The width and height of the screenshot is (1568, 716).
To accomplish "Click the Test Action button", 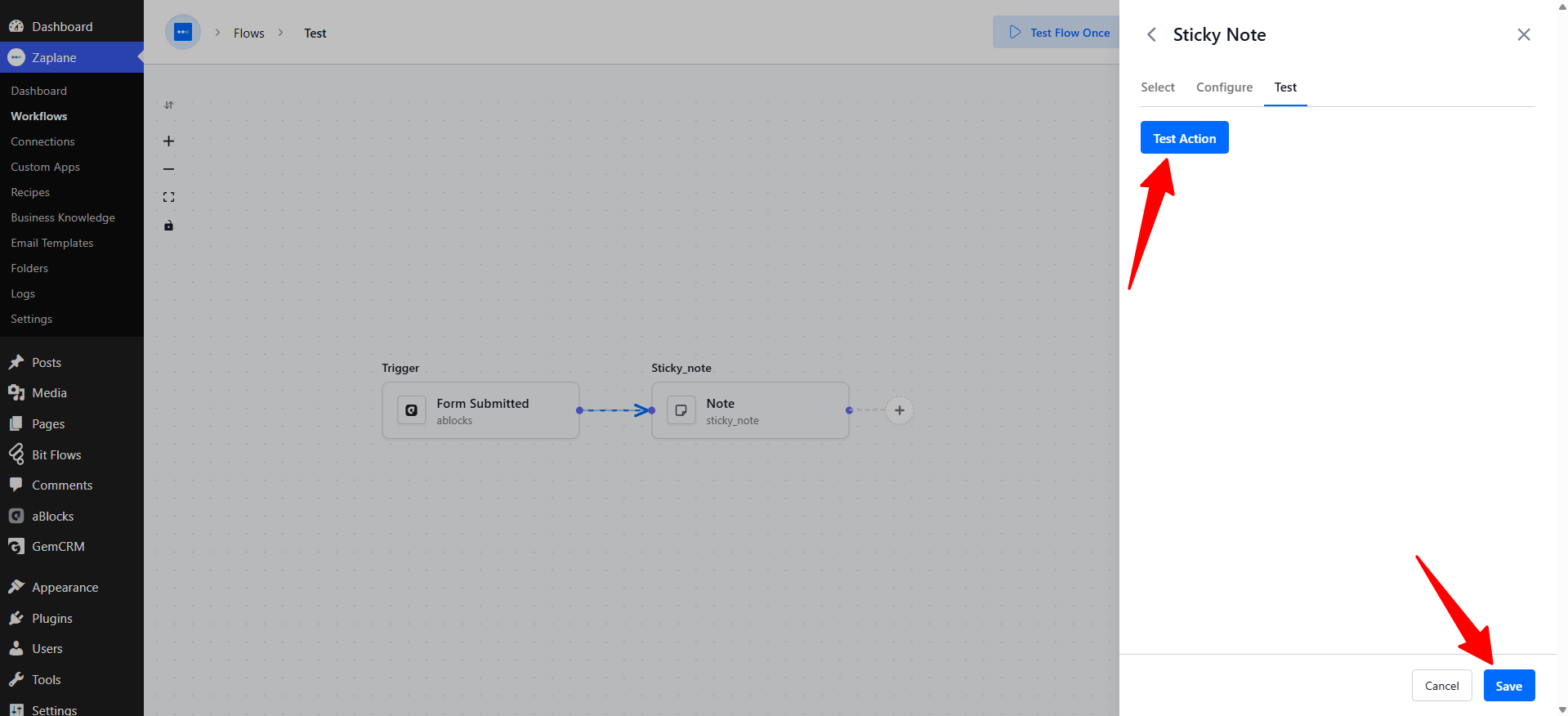I will tap(1185, 138).
